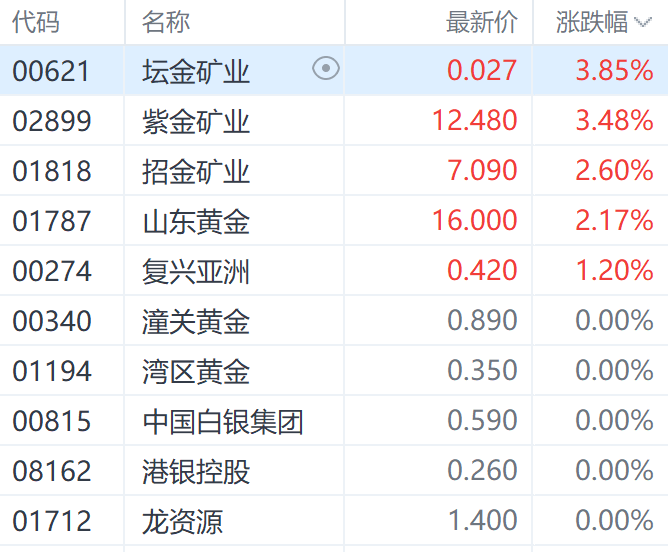
Task: Select the 涨跌幅 column header
Action: click(x=592, y=22)
